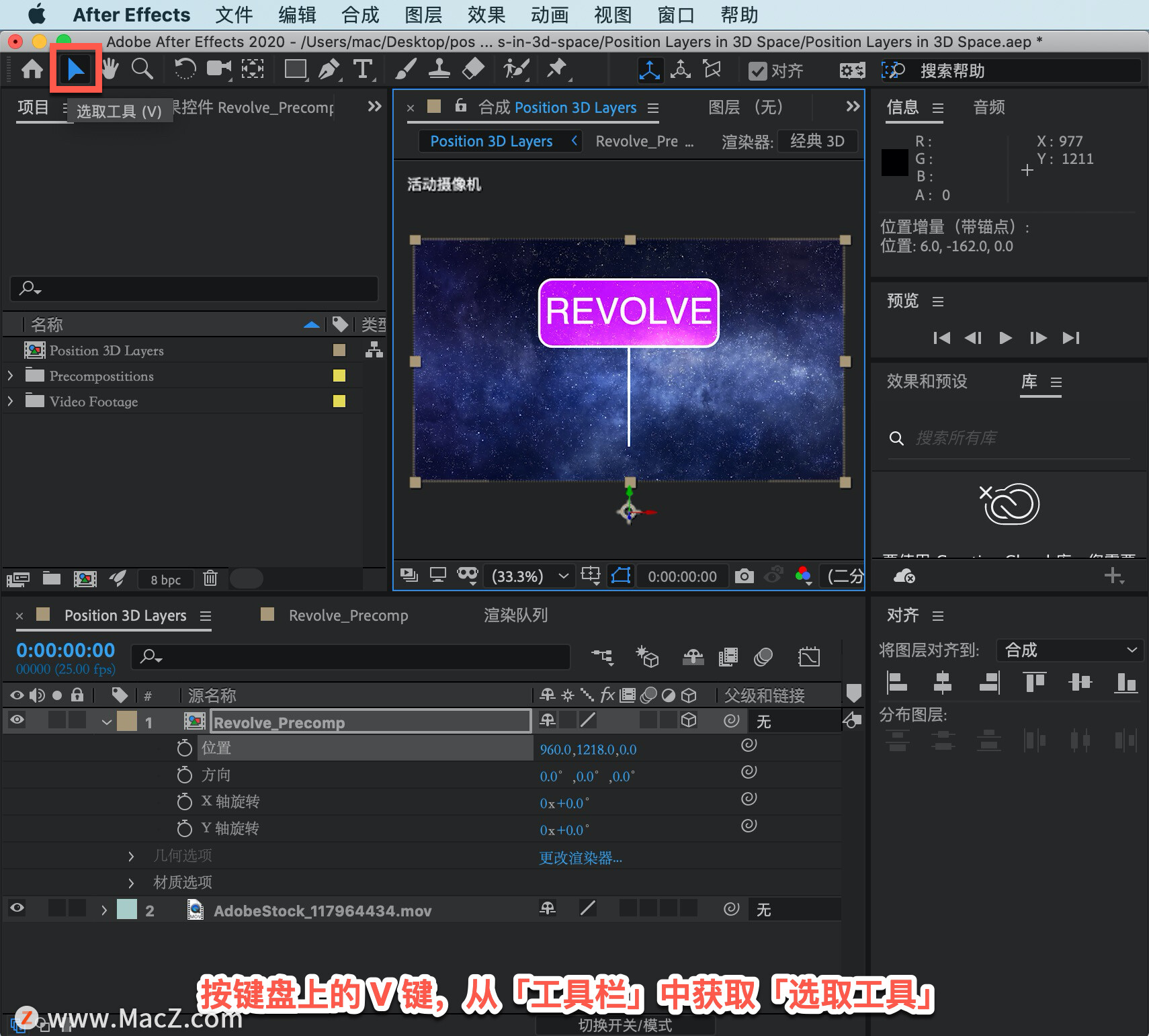Switch to the 音频 panel tab
The width and height of the screenshot is (1149, 1036).
coord(989,107)
